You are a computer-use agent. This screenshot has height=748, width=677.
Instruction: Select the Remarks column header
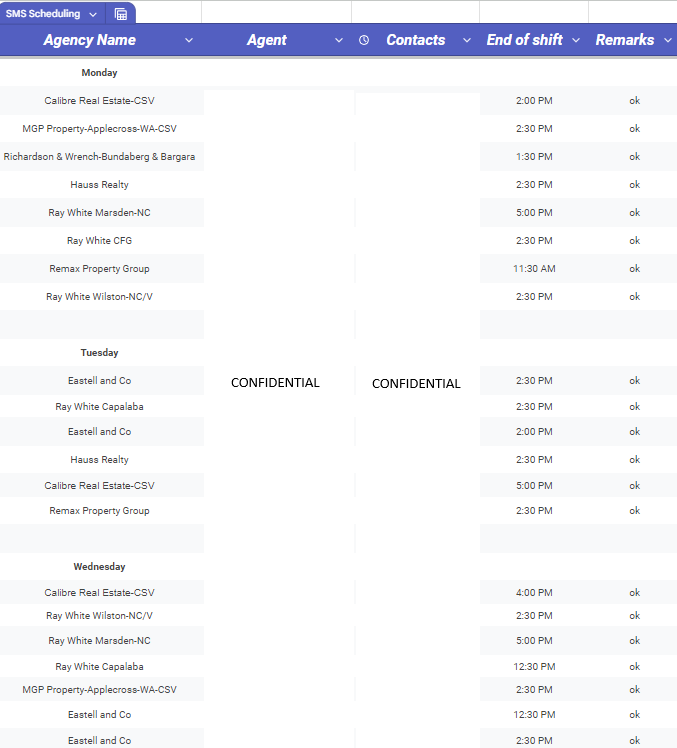[625, 40]
